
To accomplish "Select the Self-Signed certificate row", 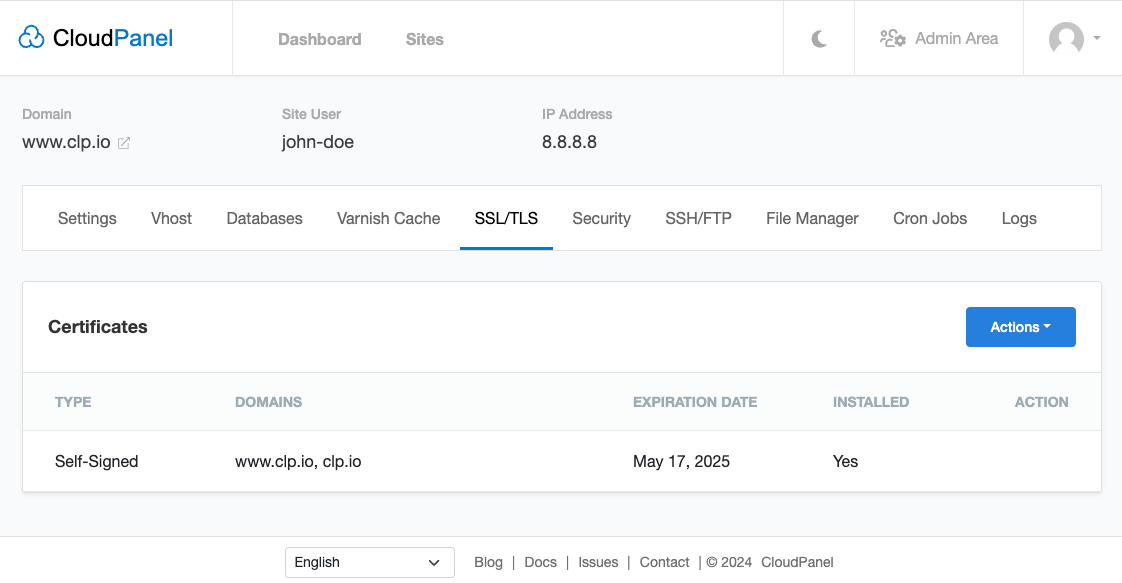I will 96,461.
